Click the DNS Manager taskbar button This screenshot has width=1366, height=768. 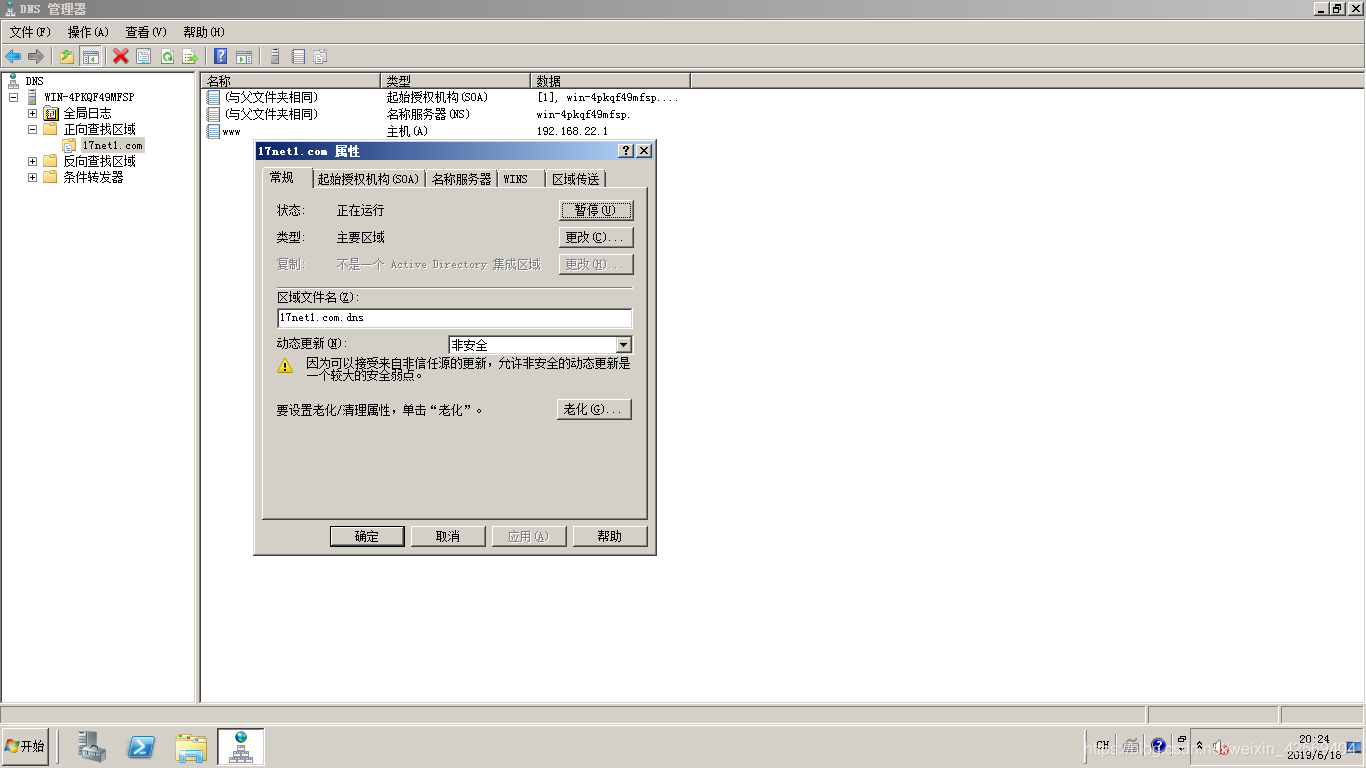click(x=241, y=746)
